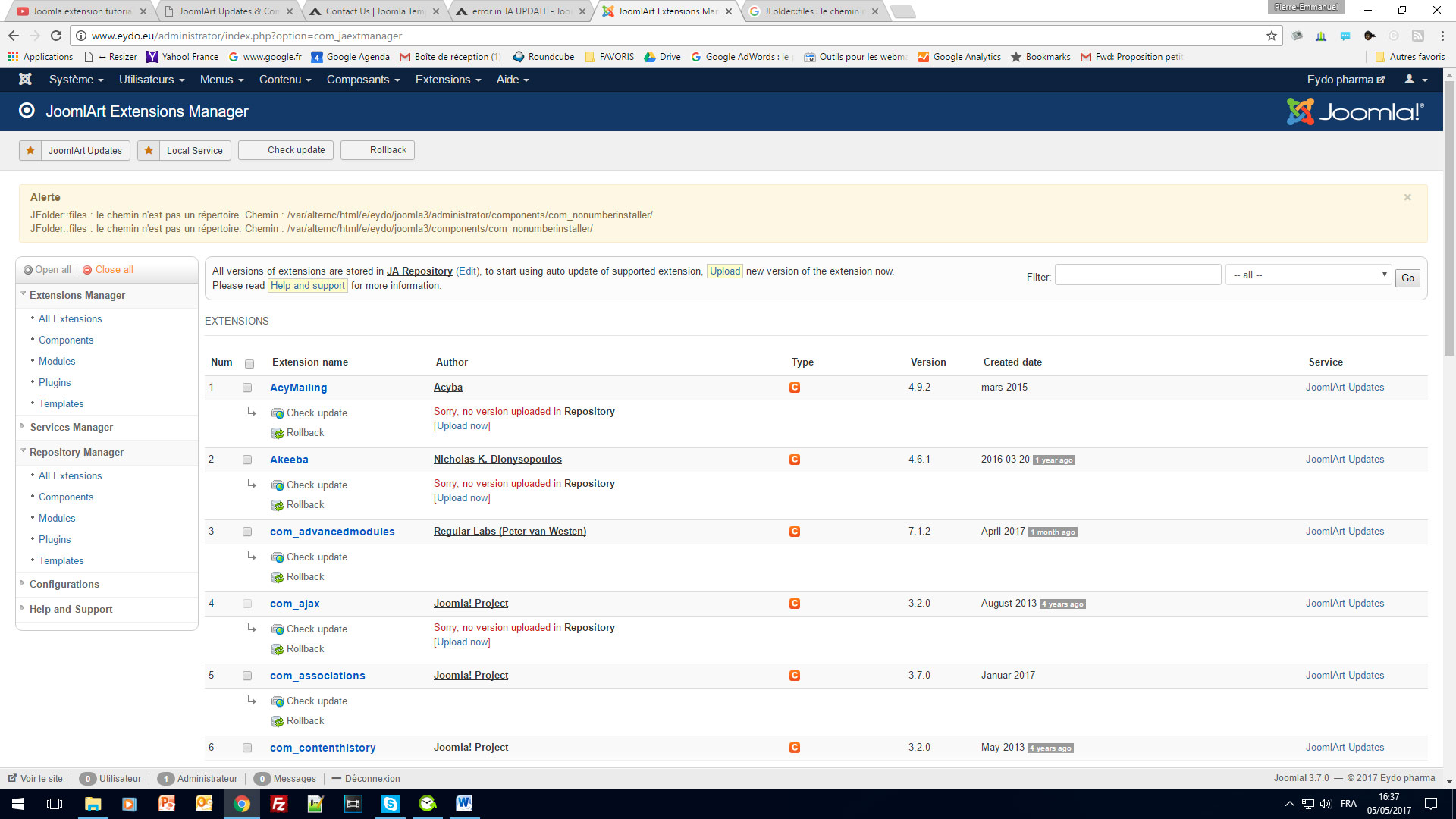Click the star icon beside JoomlArt Updates
1456x819 pixels.
pyautogui.click(x=30, y=150)
